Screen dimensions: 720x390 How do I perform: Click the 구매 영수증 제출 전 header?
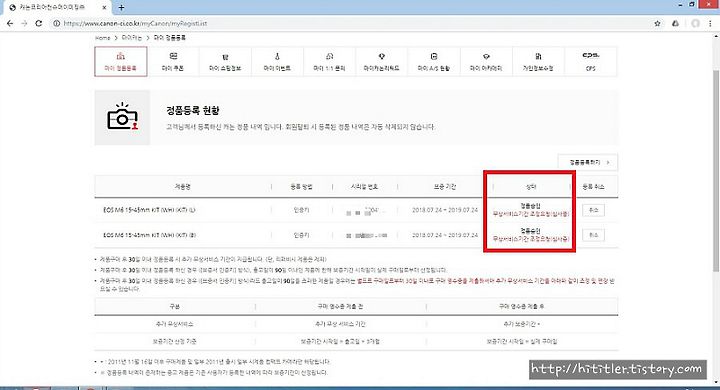click(x=340, y=306)
